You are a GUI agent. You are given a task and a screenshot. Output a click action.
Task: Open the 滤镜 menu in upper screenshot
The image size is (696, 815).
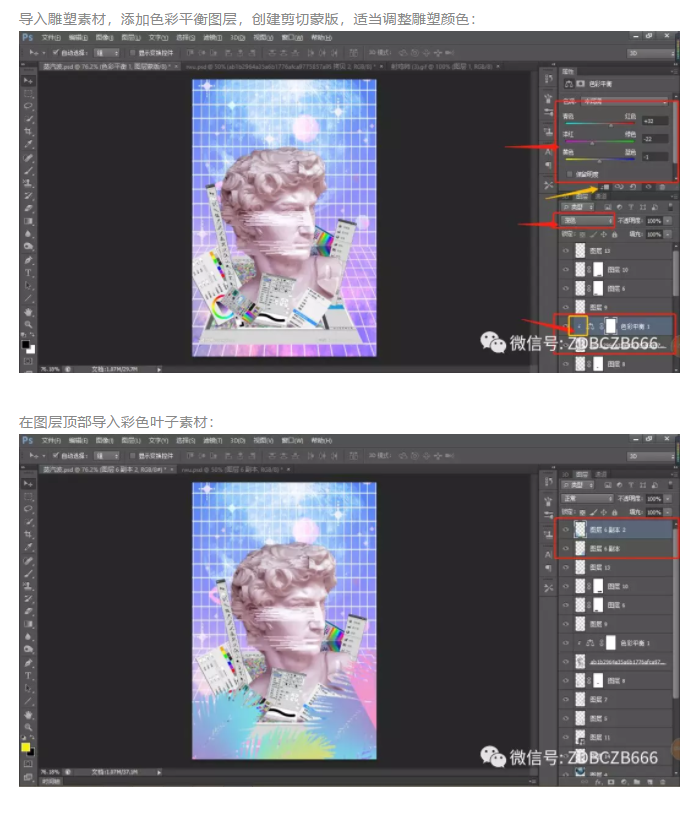(x=212, y=37)
